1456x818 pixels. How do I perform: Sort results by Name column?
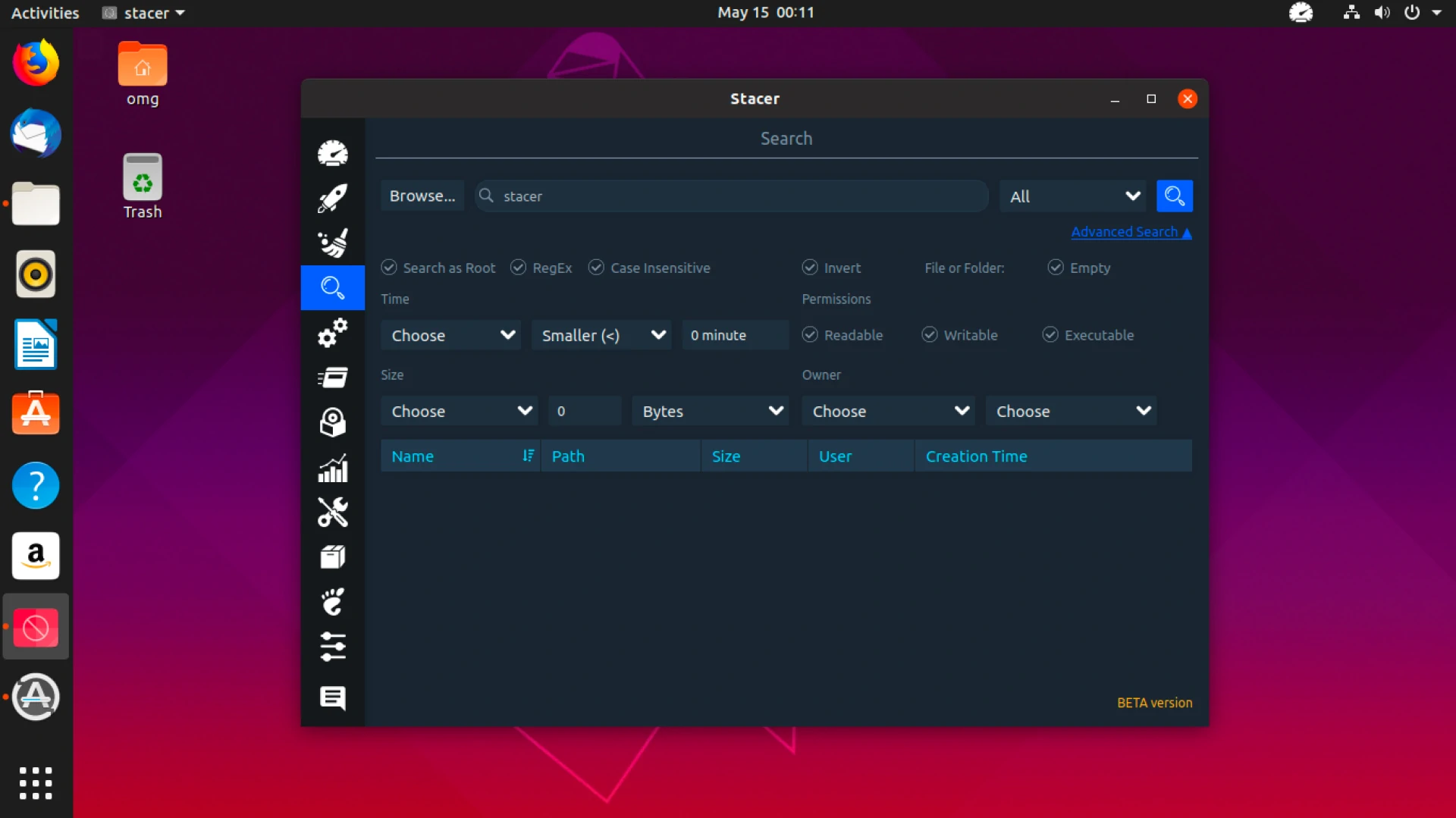click(460, 456)
